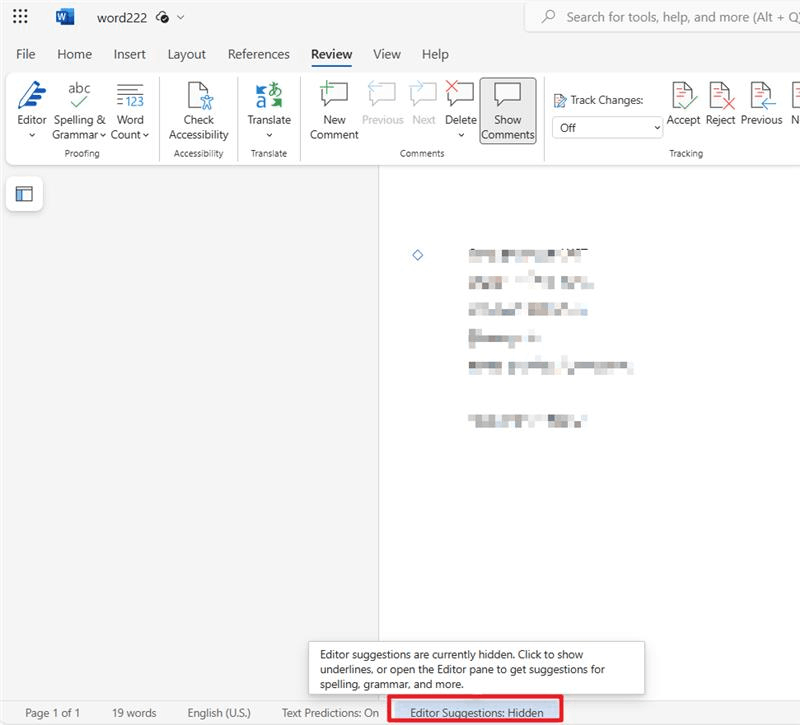The image size is (800, 725).
Task: Expand the document name dropdown chevron
Action: coord(181,17)
